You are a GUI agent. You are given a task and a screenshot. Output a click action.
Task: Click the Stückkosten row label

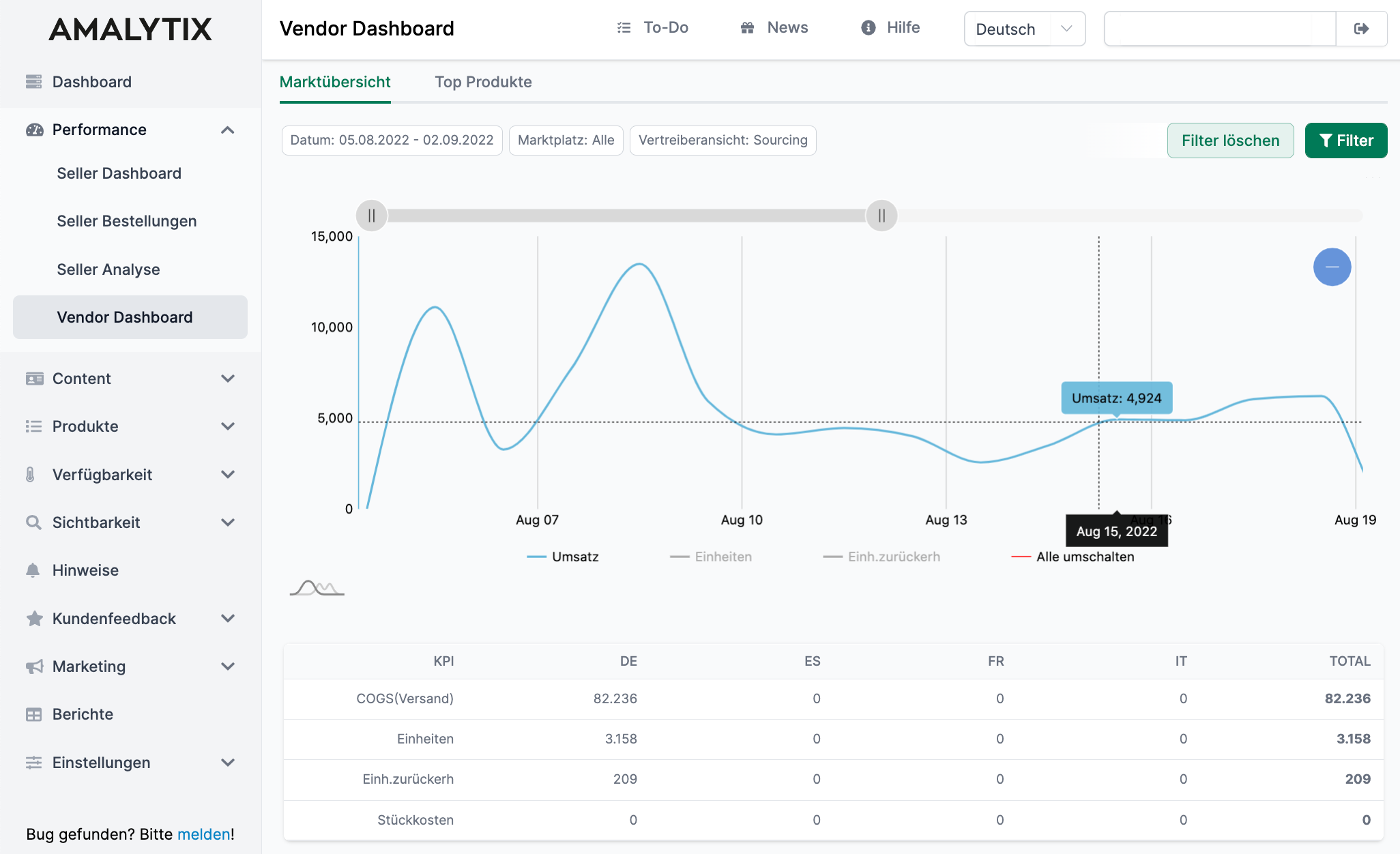(415, 820)
